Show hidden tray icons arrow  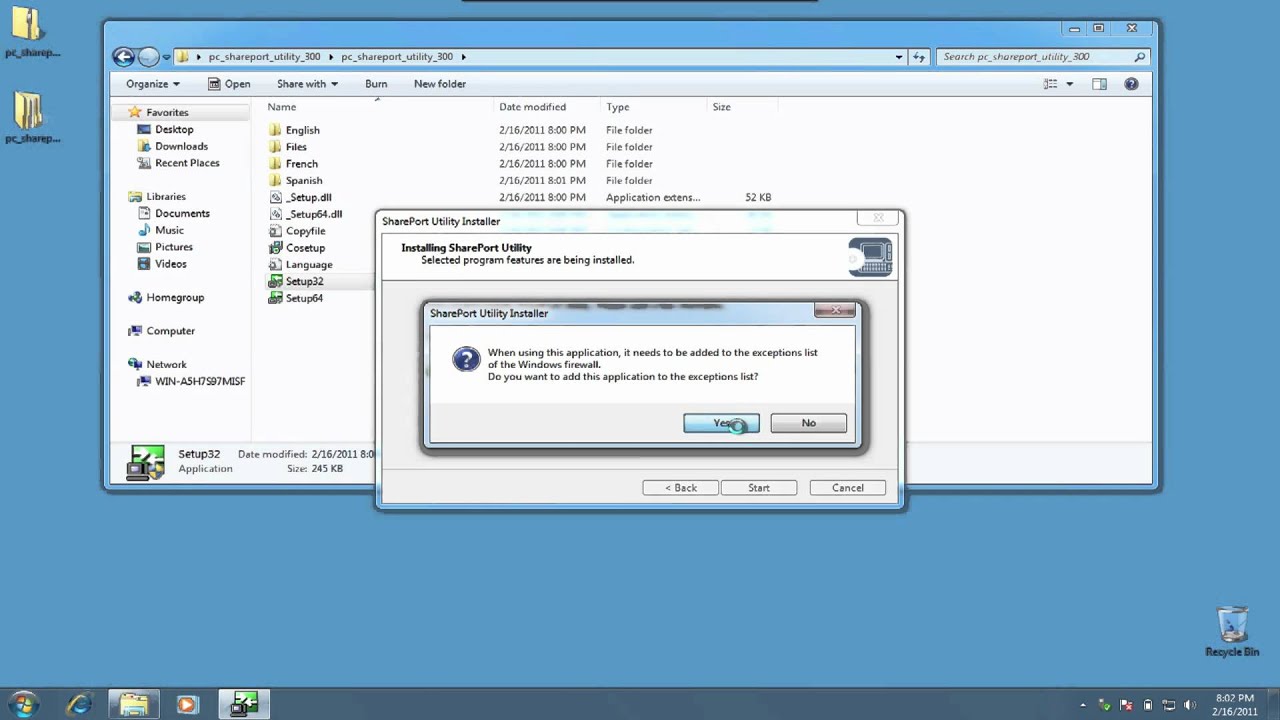pos(1083,705)
